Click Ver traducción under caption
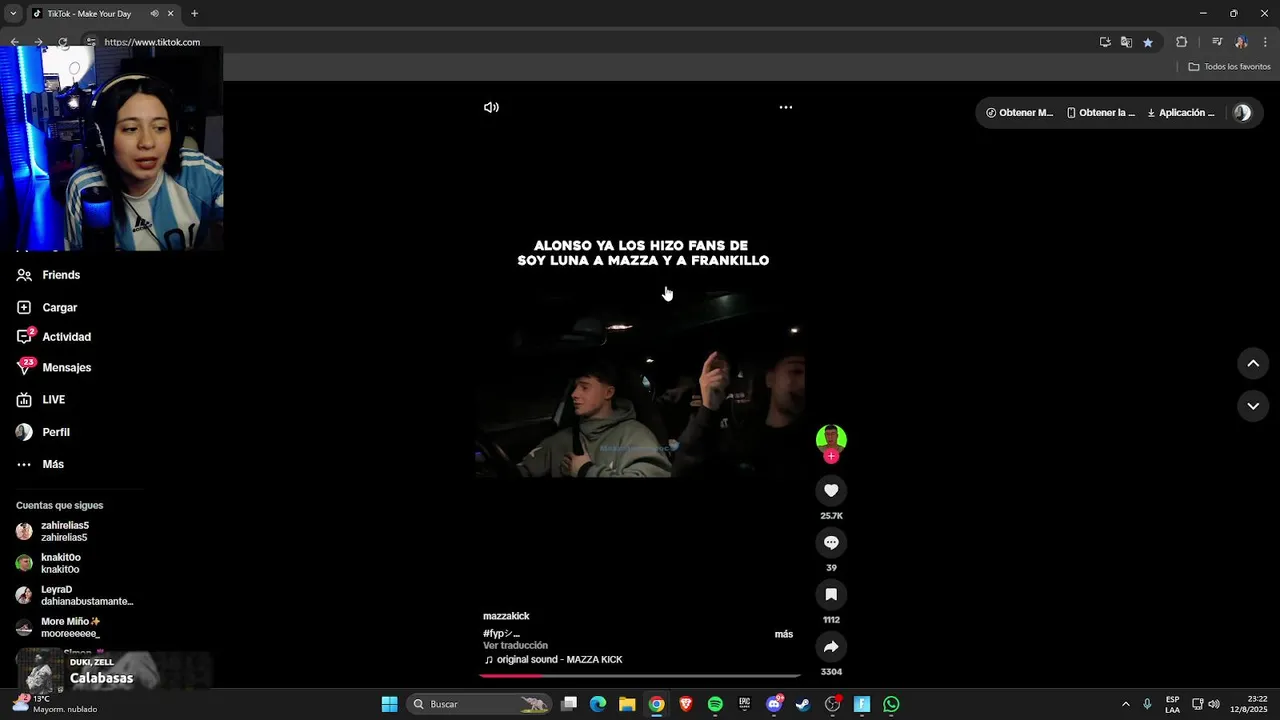This screenshot has height=720, width=1280. pyautogui.click(x=515, y=646)
